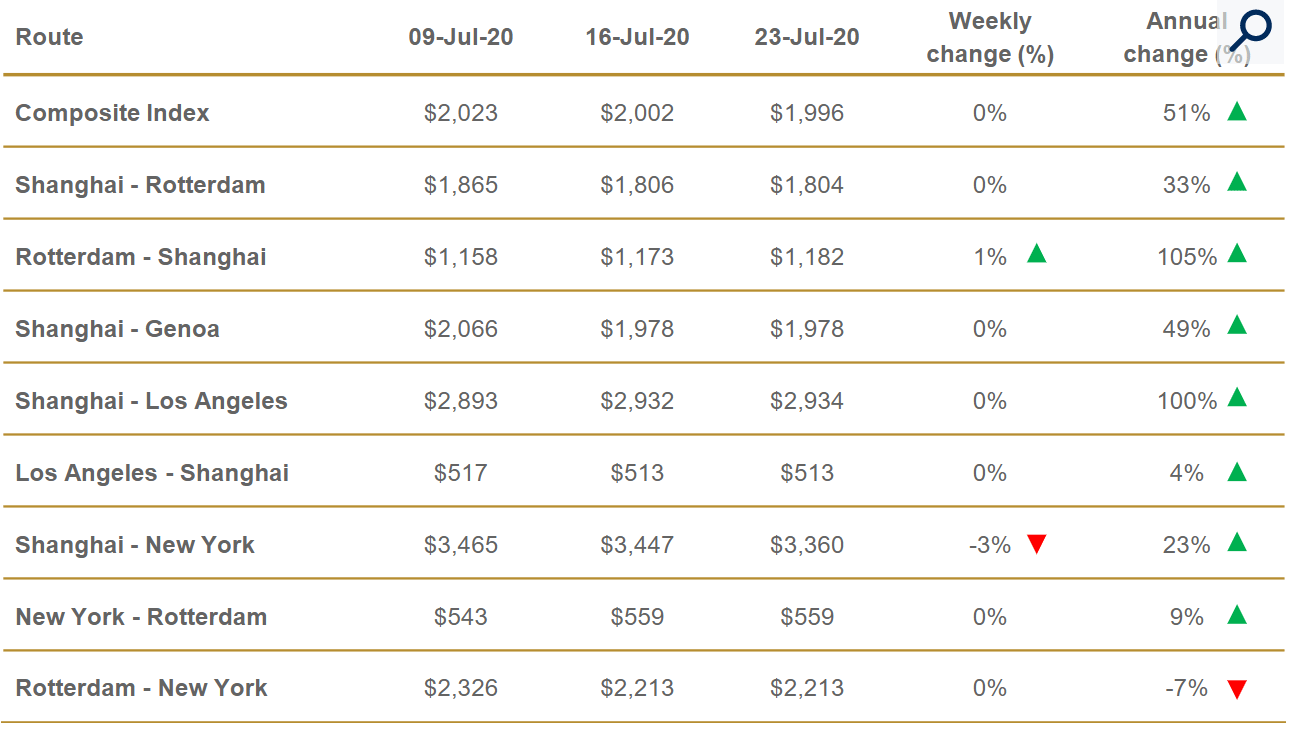Click green arrow next to 33% annual change
This screenshot has height=734, width=1298.
point(1237,182)
